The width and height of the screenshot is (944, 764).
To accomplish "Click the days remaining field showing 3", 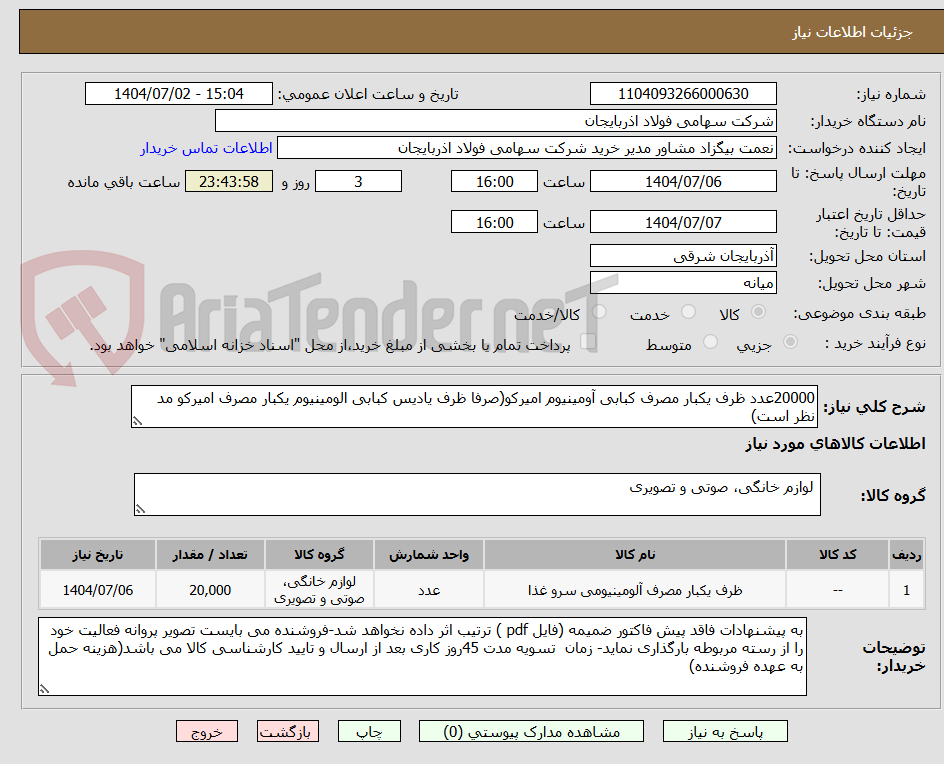I will (358, 181).
